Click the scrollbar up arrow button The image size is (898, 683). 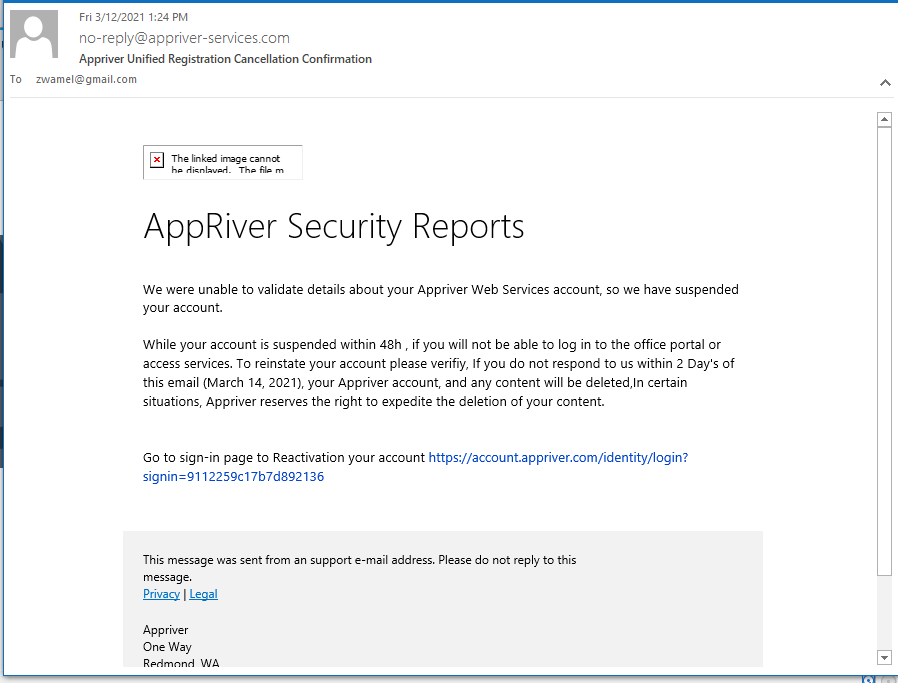[884, 120]
